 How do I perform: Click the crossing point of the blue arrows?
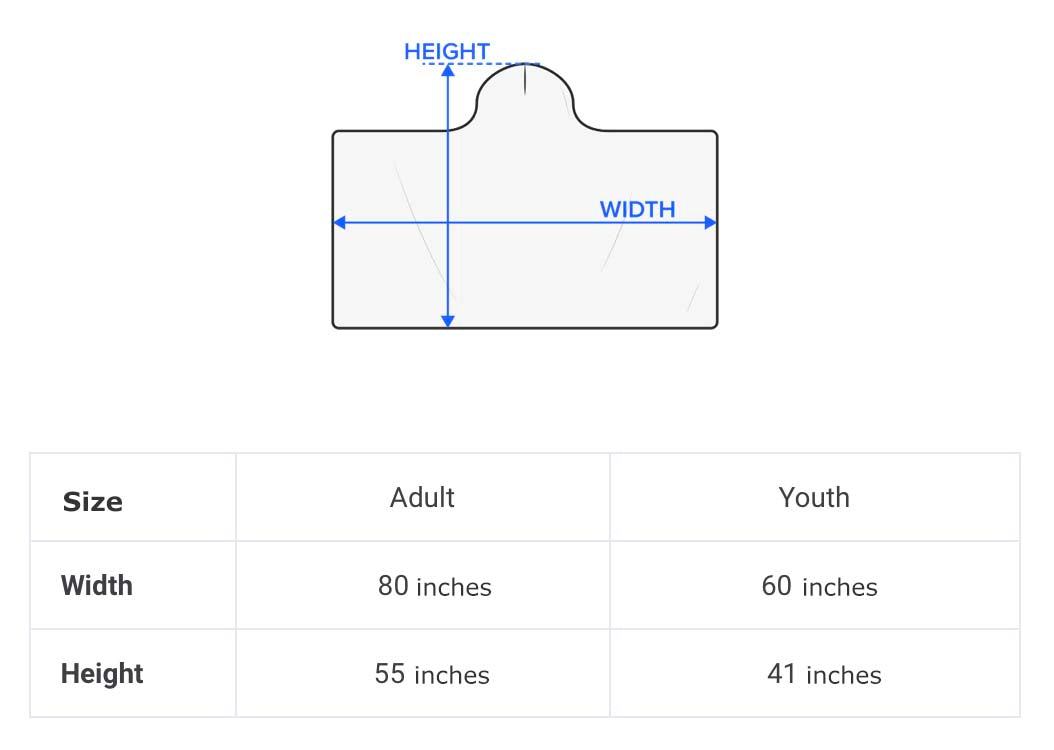448,222
